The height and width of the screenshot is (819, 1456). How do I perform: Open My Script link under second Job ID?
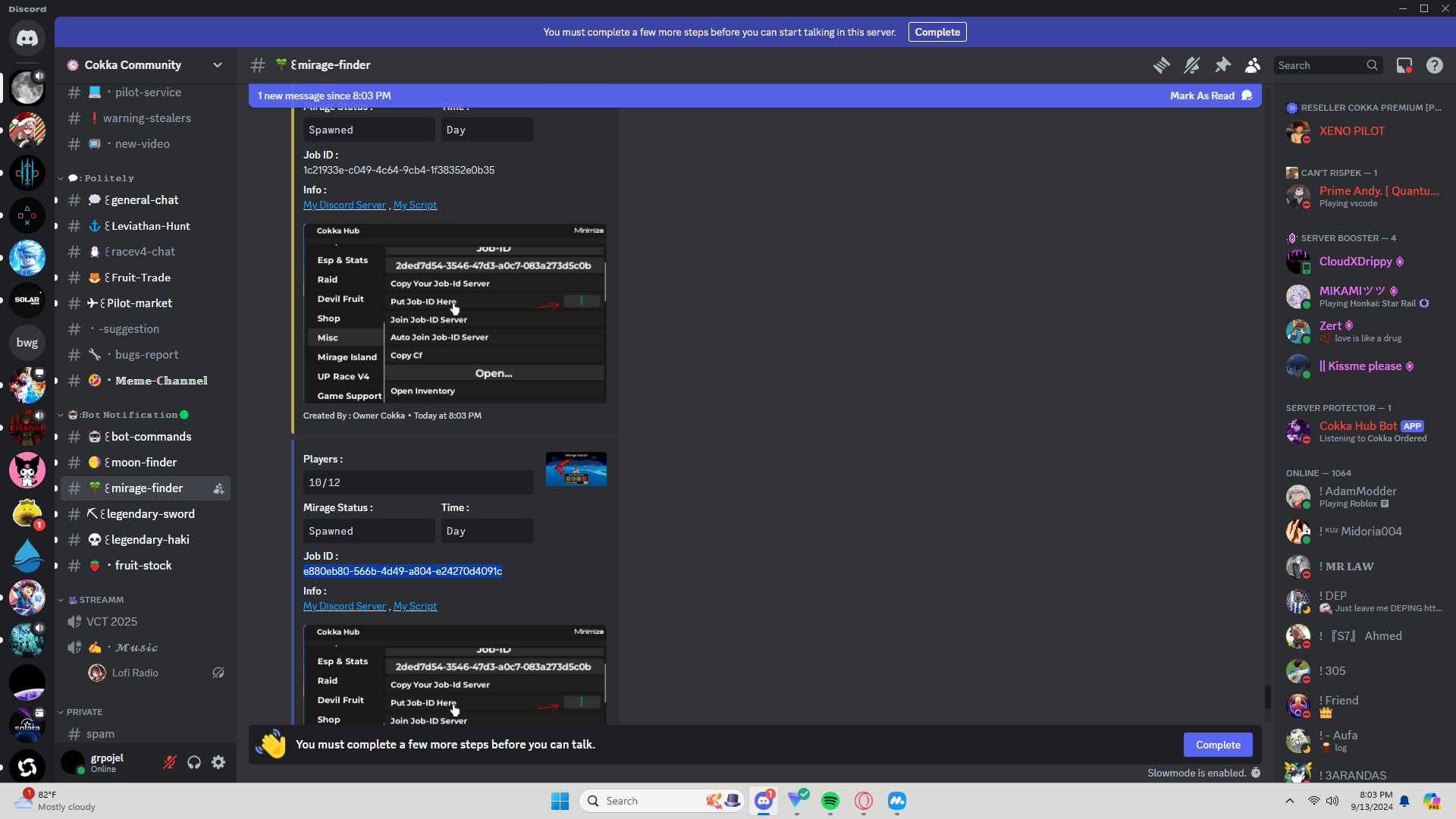(x=415, y=607)
